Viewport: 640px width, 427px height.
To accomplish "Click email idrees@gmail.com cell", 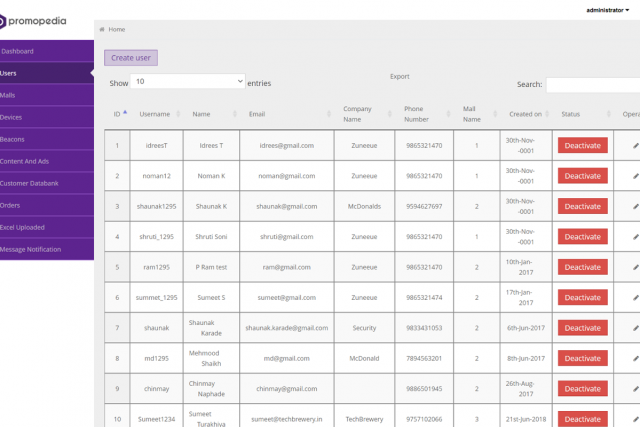I will click(x=287, y=145).
